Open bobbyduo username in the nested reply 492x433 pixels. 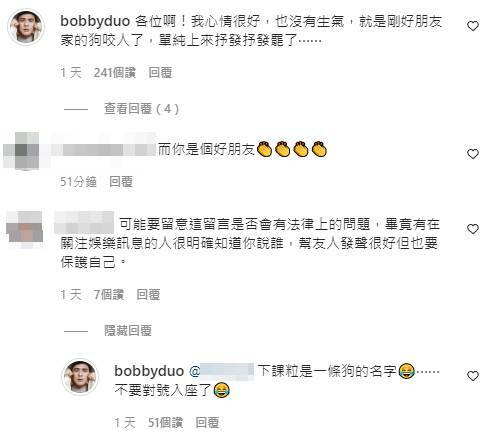pyautogui.click(x=149, y=371)
